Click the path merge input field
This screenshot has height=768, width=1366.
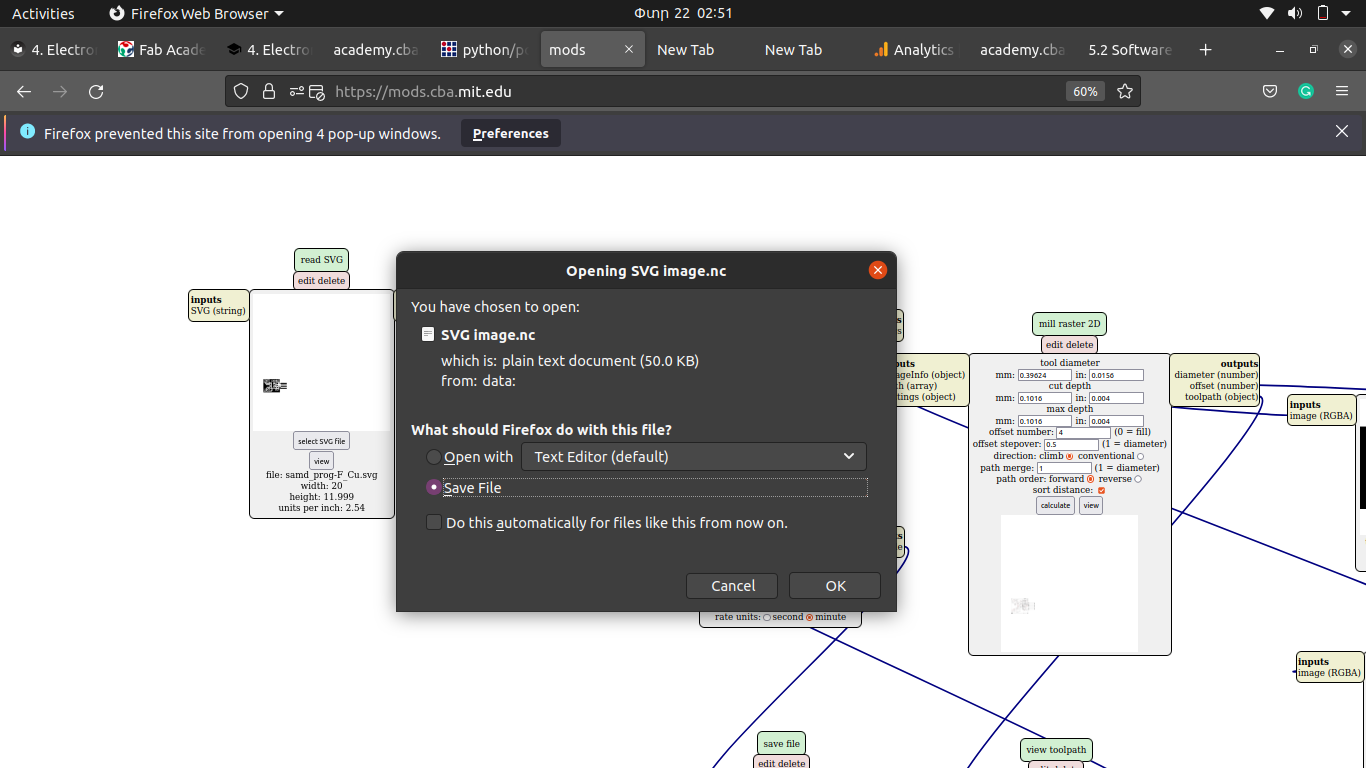[1064, 468]
